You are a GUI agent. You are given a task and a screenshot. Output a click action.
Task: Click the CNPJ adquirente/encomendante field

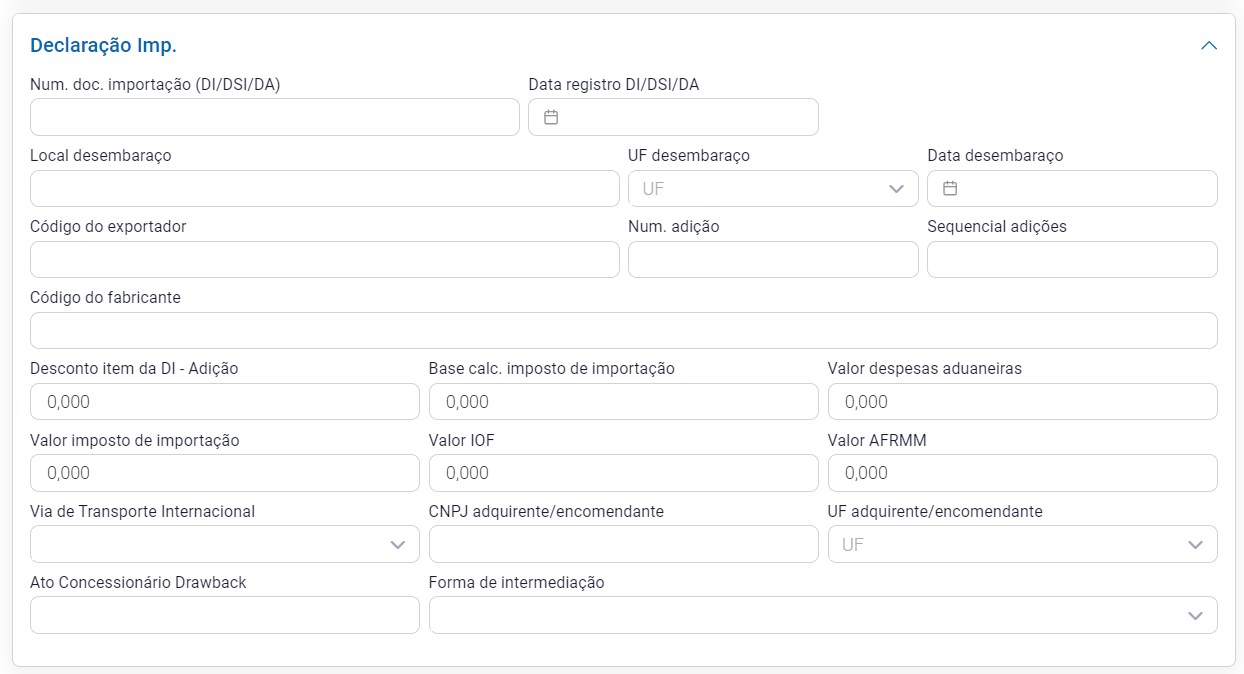tap(623, 544)
